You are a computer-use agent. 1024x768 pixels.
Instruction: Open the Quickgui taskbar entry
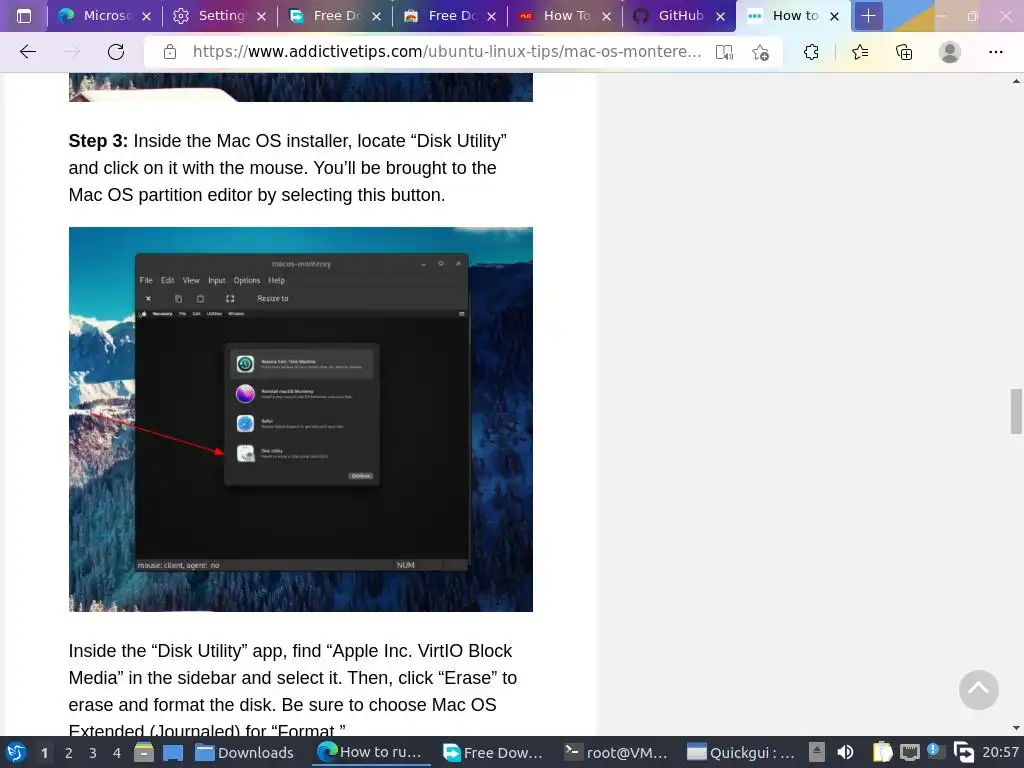pos(741,752)
